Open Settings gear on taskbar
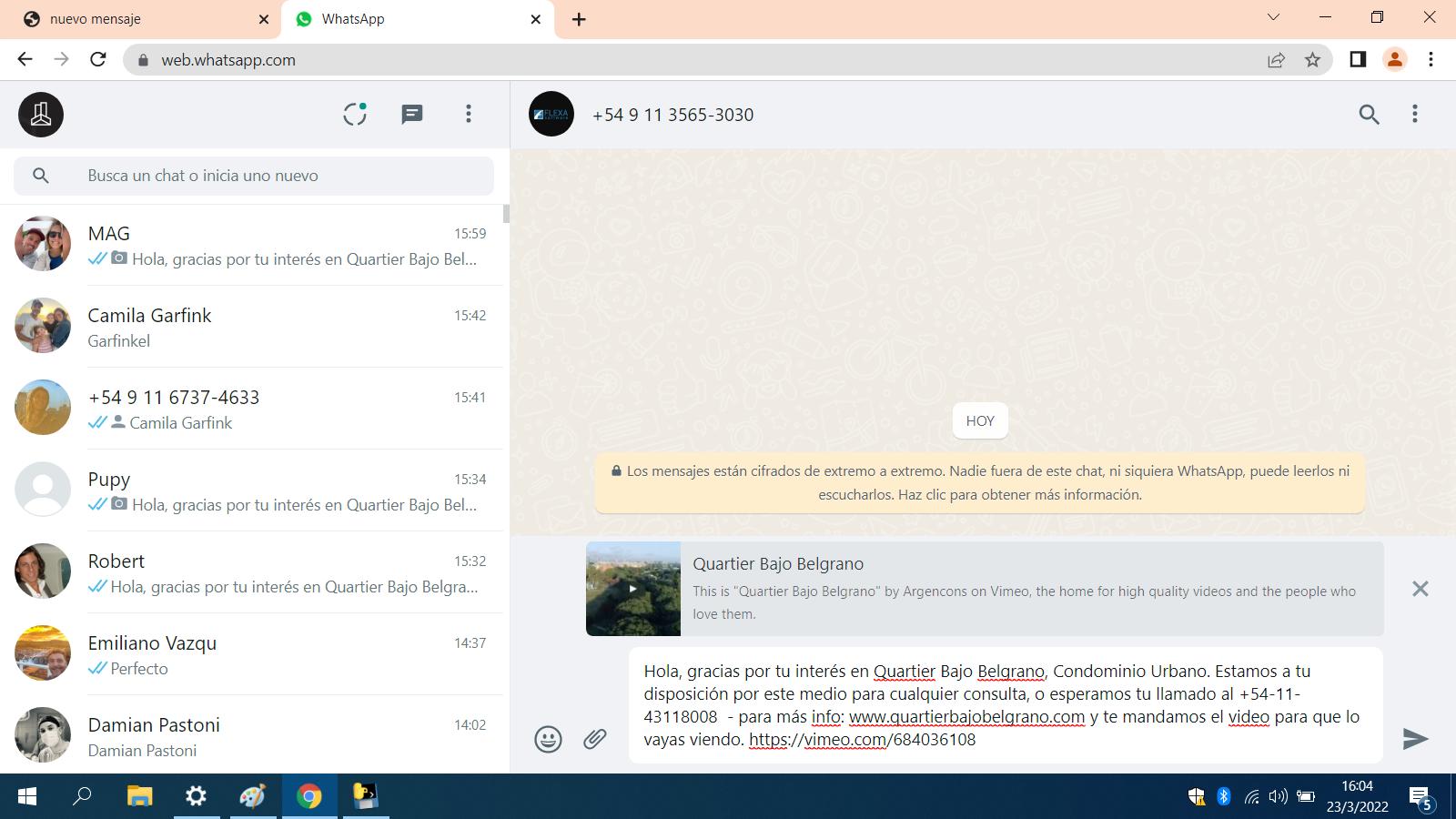The height and width of the screenshot is (819, 1456). [x=196, y=796]
